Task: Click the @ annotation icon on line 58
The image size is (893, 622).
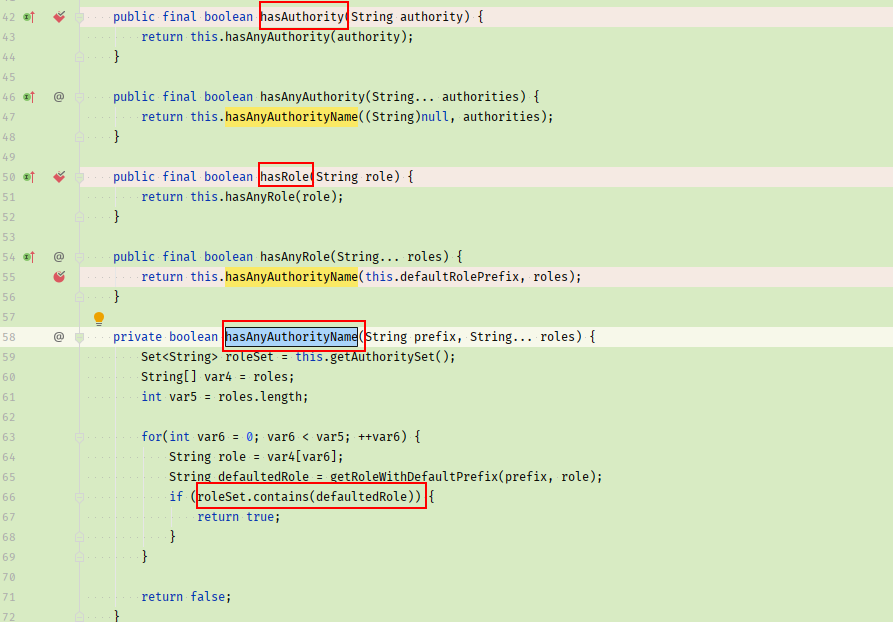Action: [x=59, y=337]
